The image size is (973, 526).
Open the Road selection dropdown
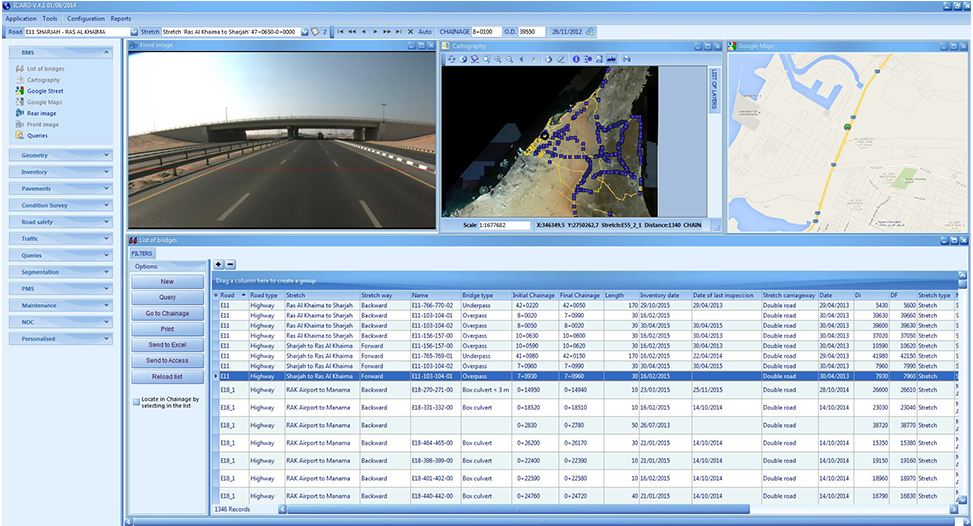pyautogui.click(x=134, y=31)
